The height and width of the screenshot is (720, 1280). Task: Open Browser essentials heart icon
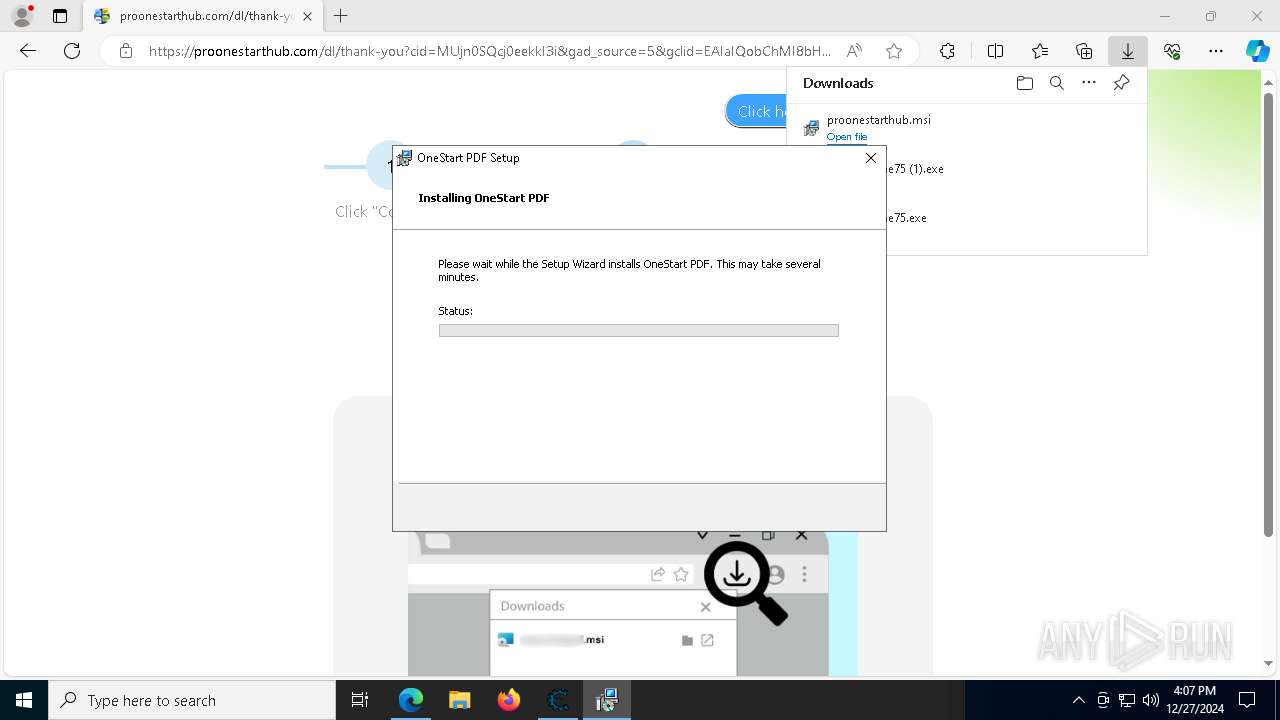[x=1172, y=51]
